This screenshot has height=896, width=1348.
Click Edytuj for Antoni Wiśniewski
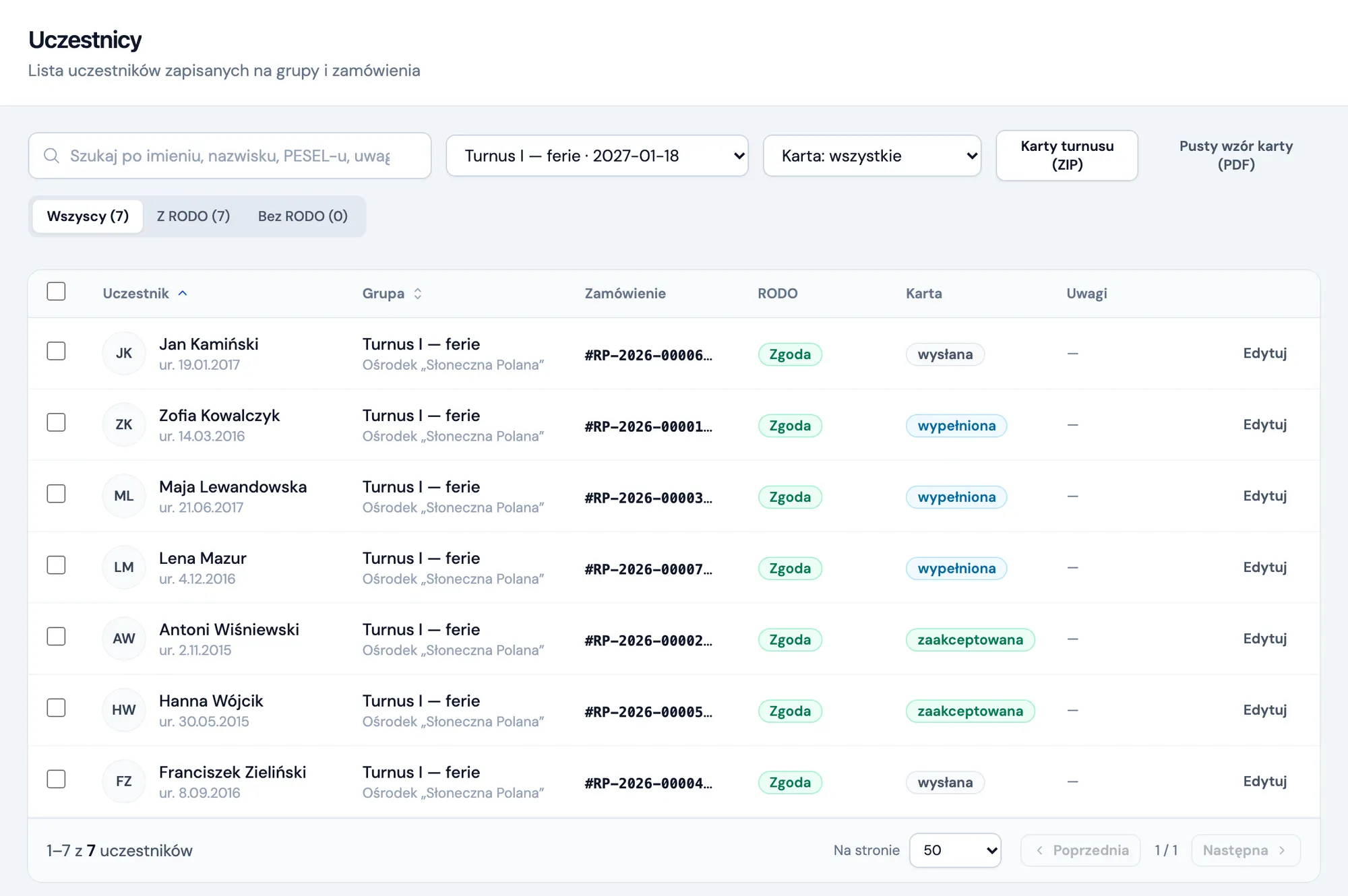1265,639
